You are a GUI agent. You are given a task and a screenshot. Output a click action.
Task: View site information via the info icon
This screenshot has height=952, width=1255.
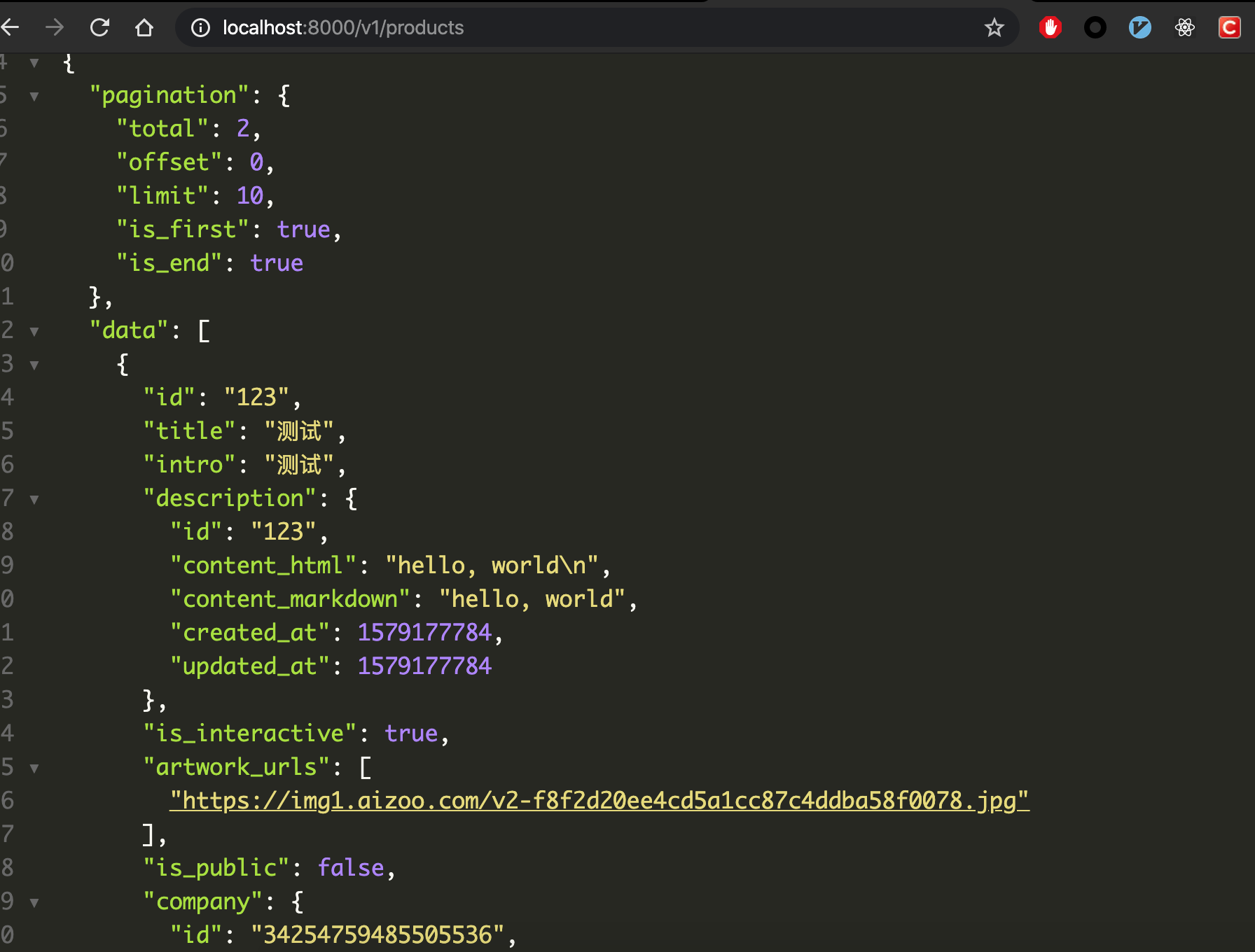pos(200,28)
